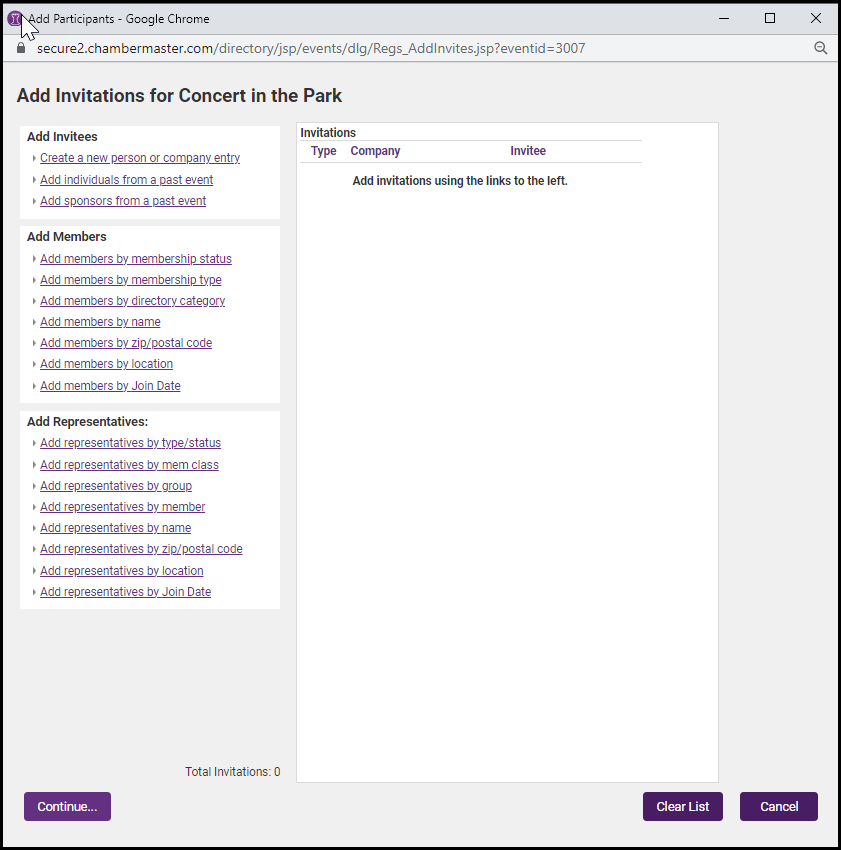
Task: Click the ChamberMaster favicon in title bar
Action: click(x=15, y=18)
